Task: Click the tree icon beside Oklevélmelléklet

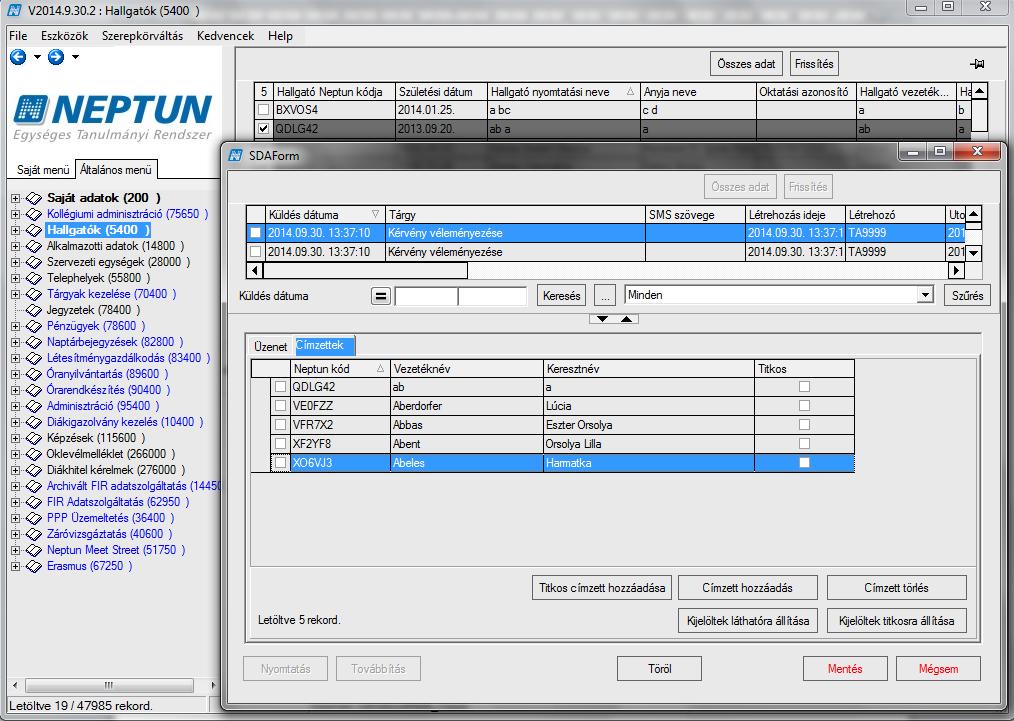Action: tap(34, 454)
